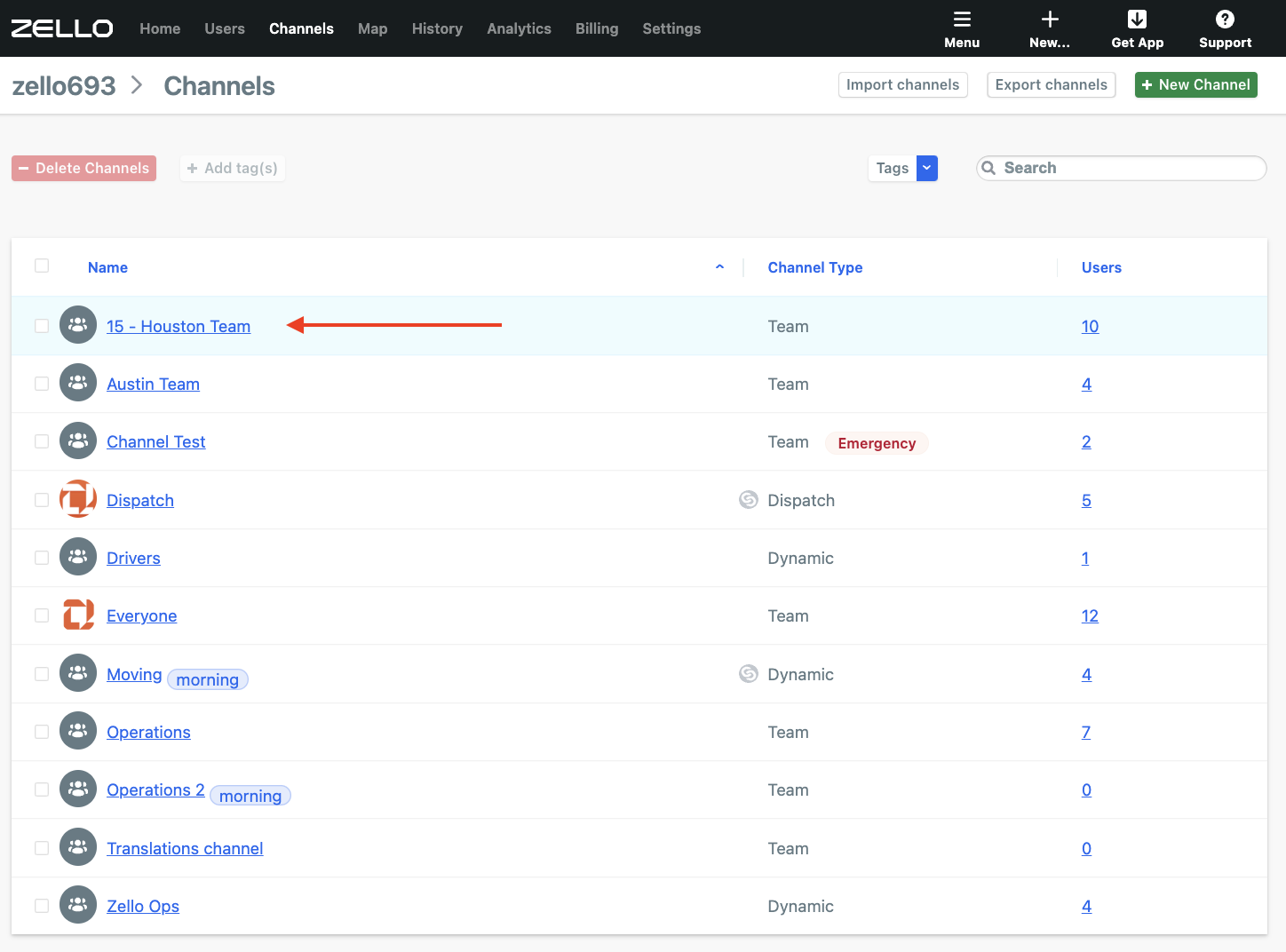Viewport: 1286px width, 952px height.
Task: Tick the select-all checkbox in header
Action: pos(42,266)
